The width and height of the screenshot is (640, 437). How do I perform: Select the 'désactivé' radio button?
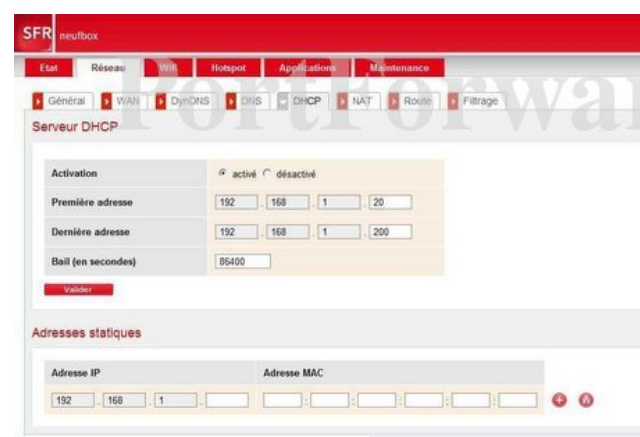(x=267, y=174)
